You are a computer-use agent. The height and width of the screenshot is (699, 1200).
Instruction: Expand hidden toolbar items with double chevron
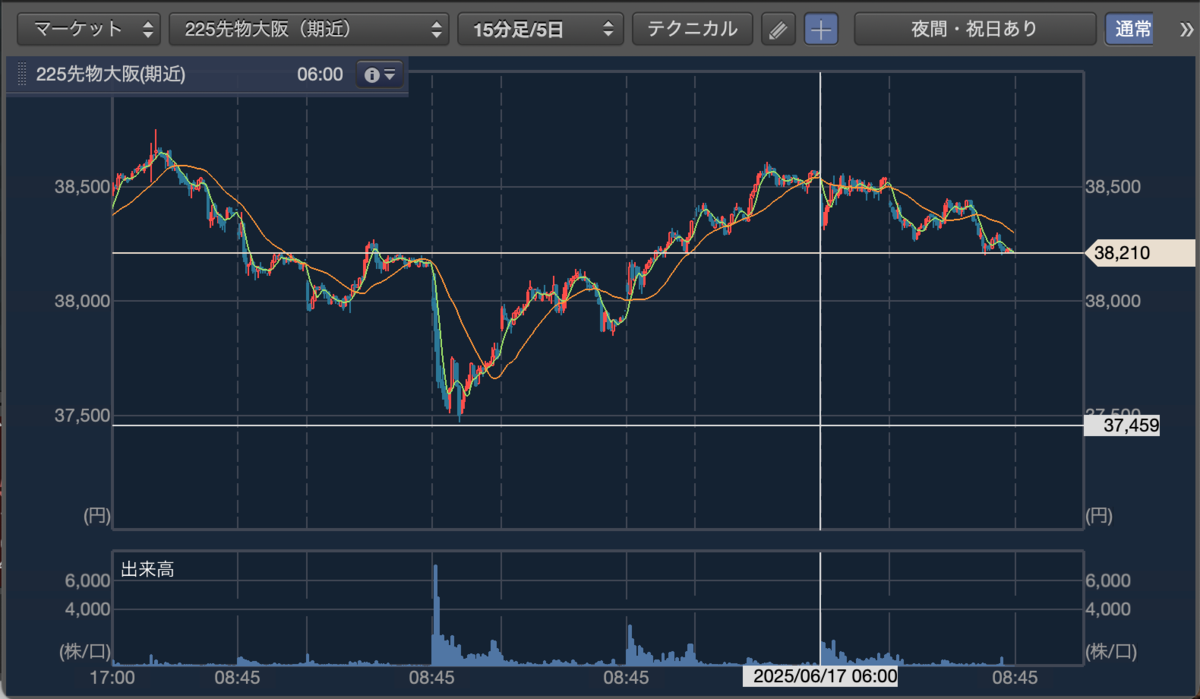(x=1187, y=29)
